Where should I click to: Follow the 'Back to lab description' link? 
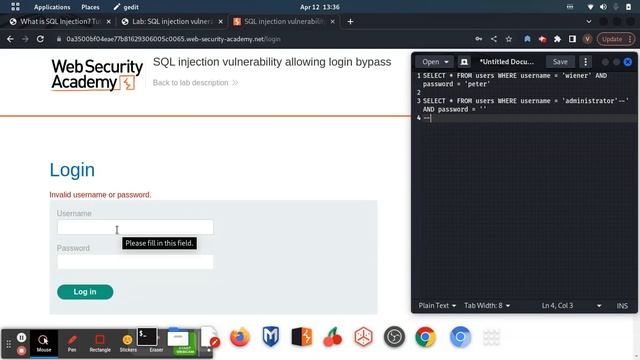click(x=195, y=82)
